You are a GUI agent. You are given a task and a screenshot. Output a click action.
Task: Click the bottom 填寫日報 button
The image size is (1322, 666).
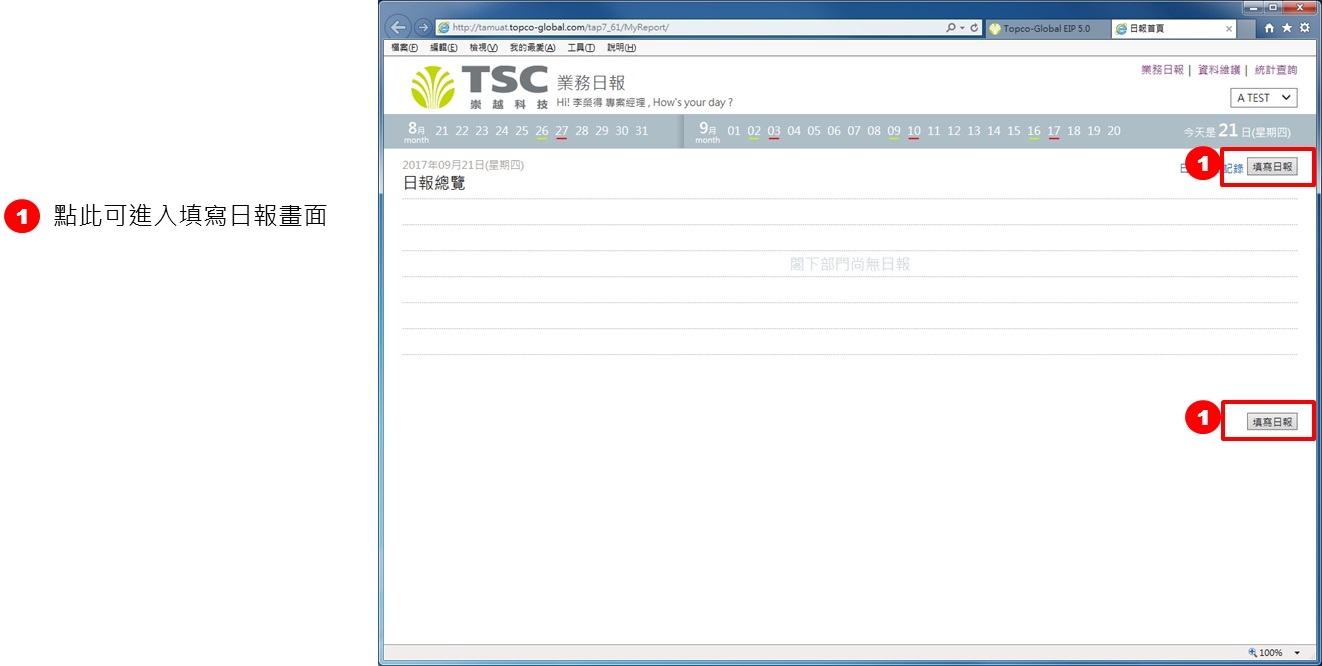coord(1272,422)
